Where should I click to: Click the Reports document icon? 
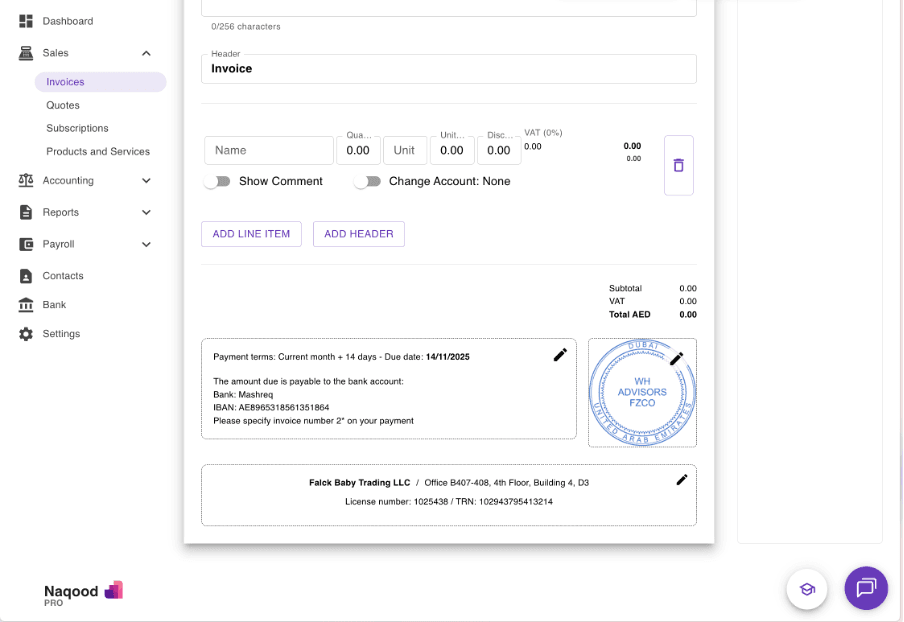coord(26,212)
